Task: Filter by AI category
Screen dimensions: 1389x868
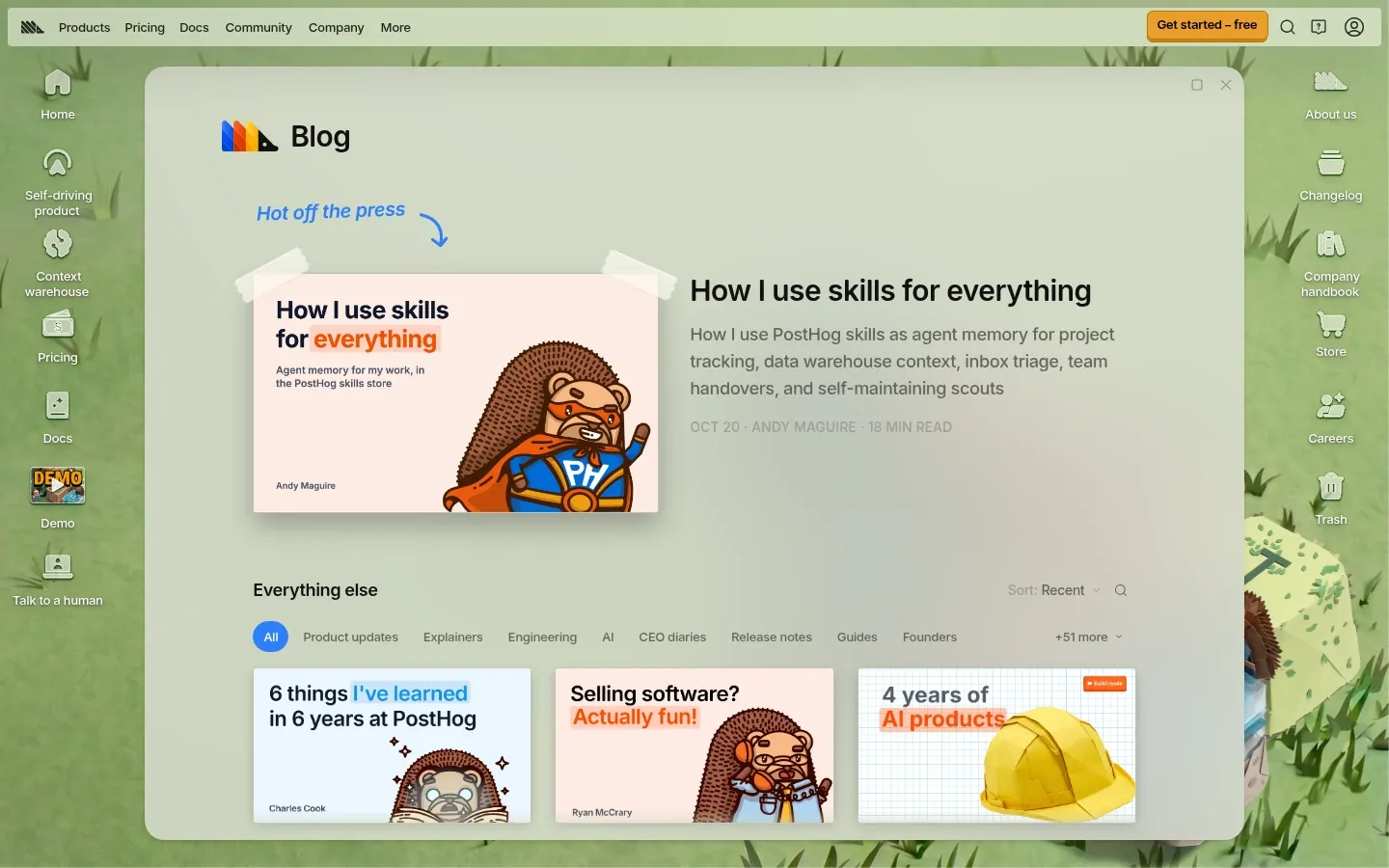Action: tap(608, 637)
